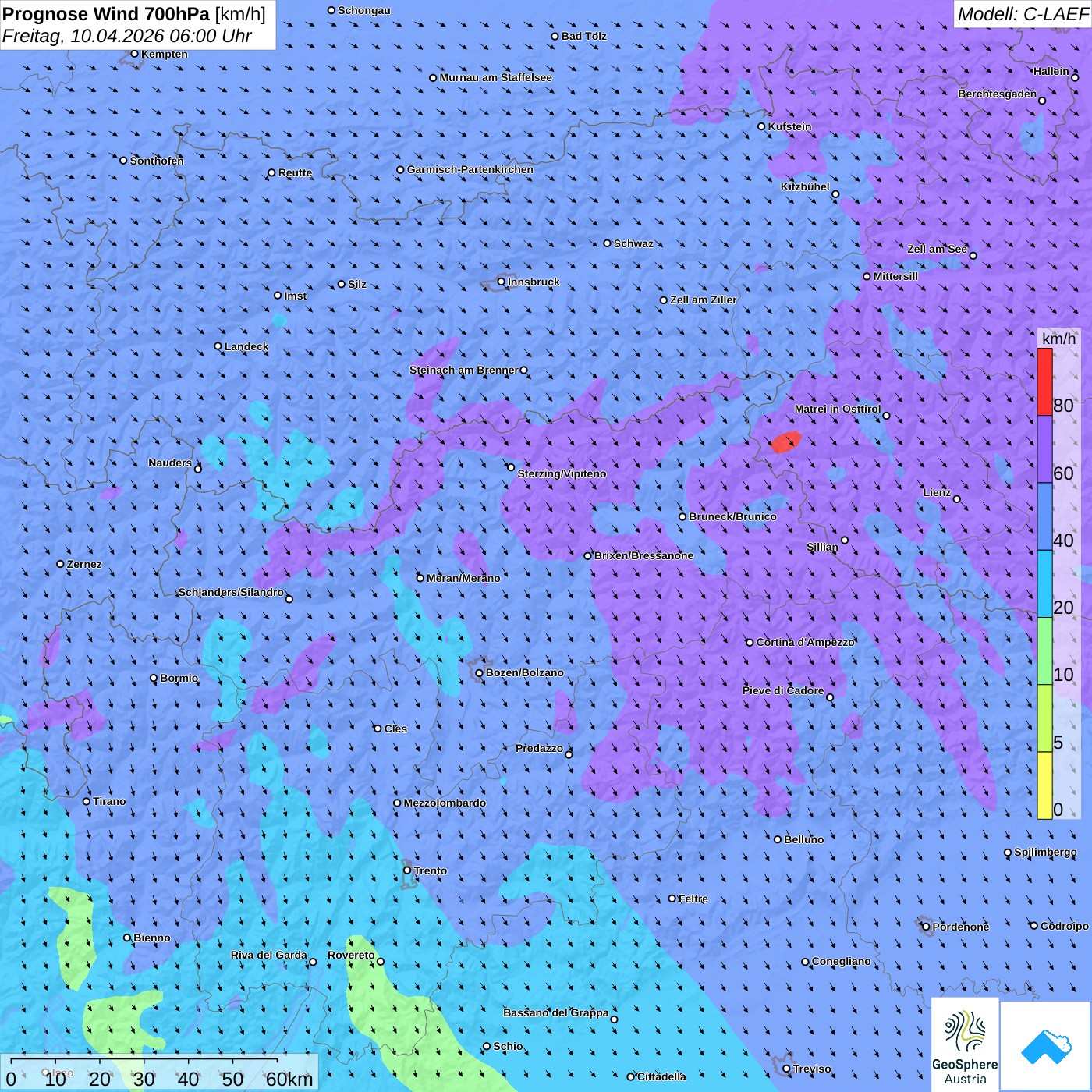Select the yellow 0 km/h legend swatch
The image size is (1092, 1092).
click(1044, 785)
